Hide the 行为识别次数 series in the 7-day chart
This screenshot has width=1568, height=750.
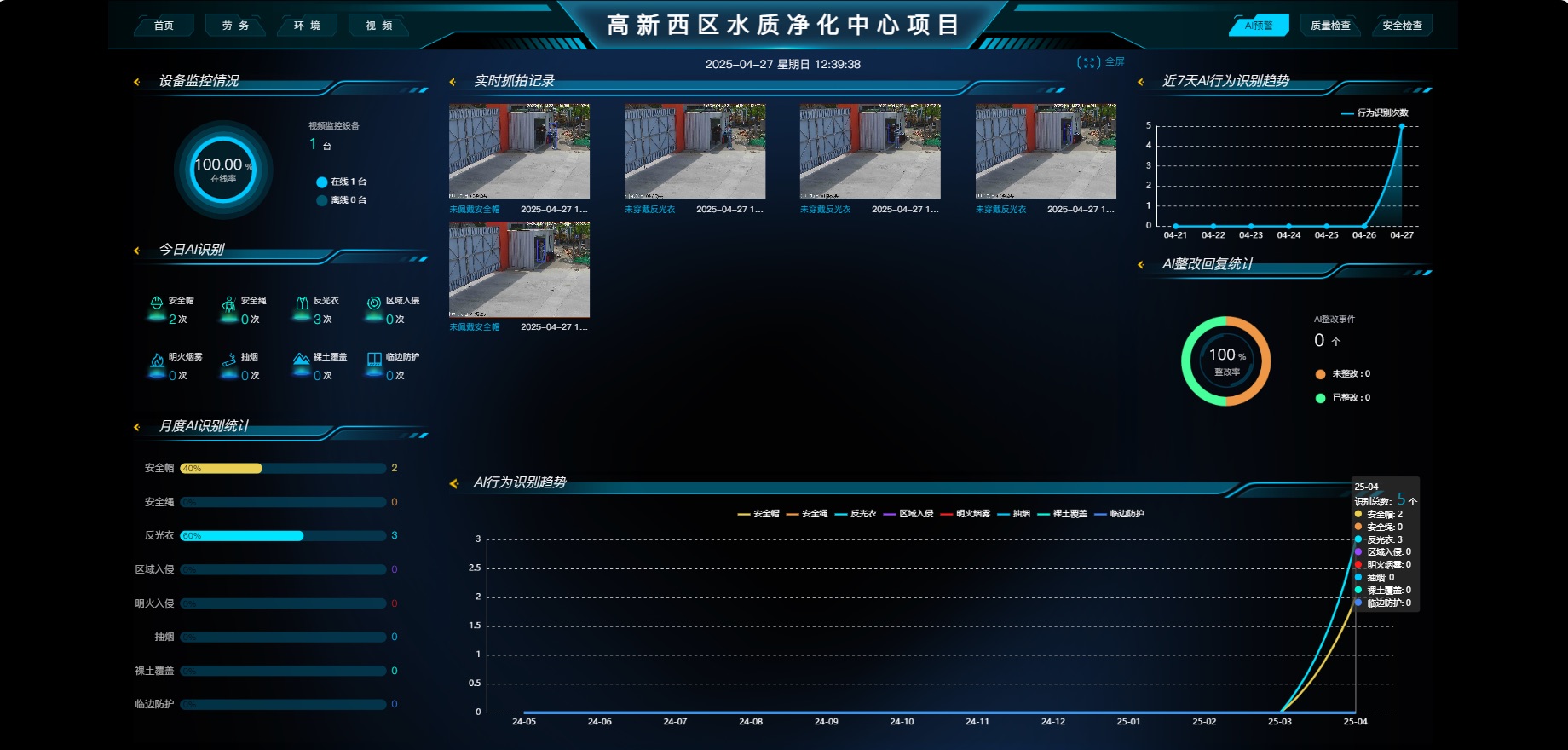tap(1375, 112)
